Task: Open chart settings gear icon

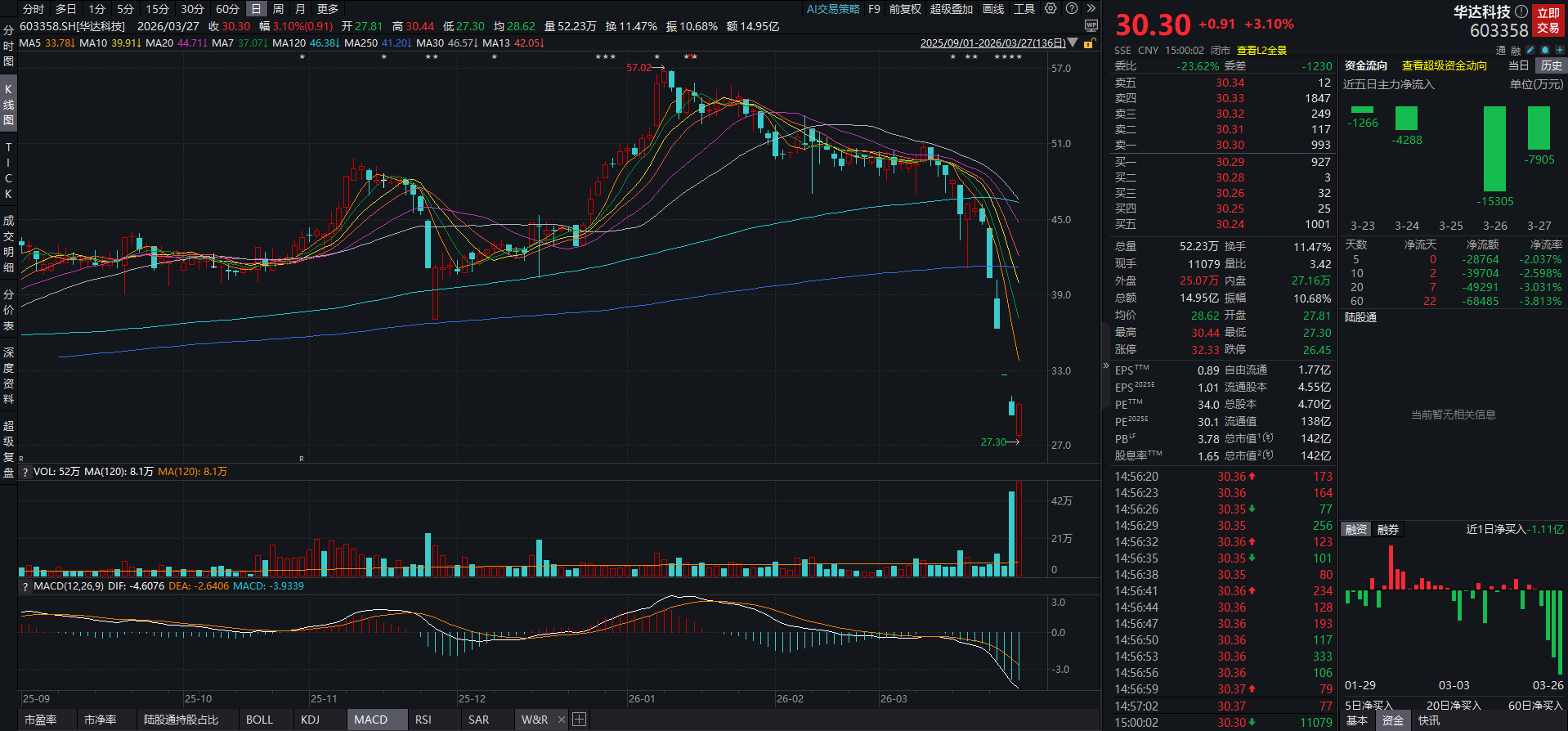Action: (x=1051, y=9)
